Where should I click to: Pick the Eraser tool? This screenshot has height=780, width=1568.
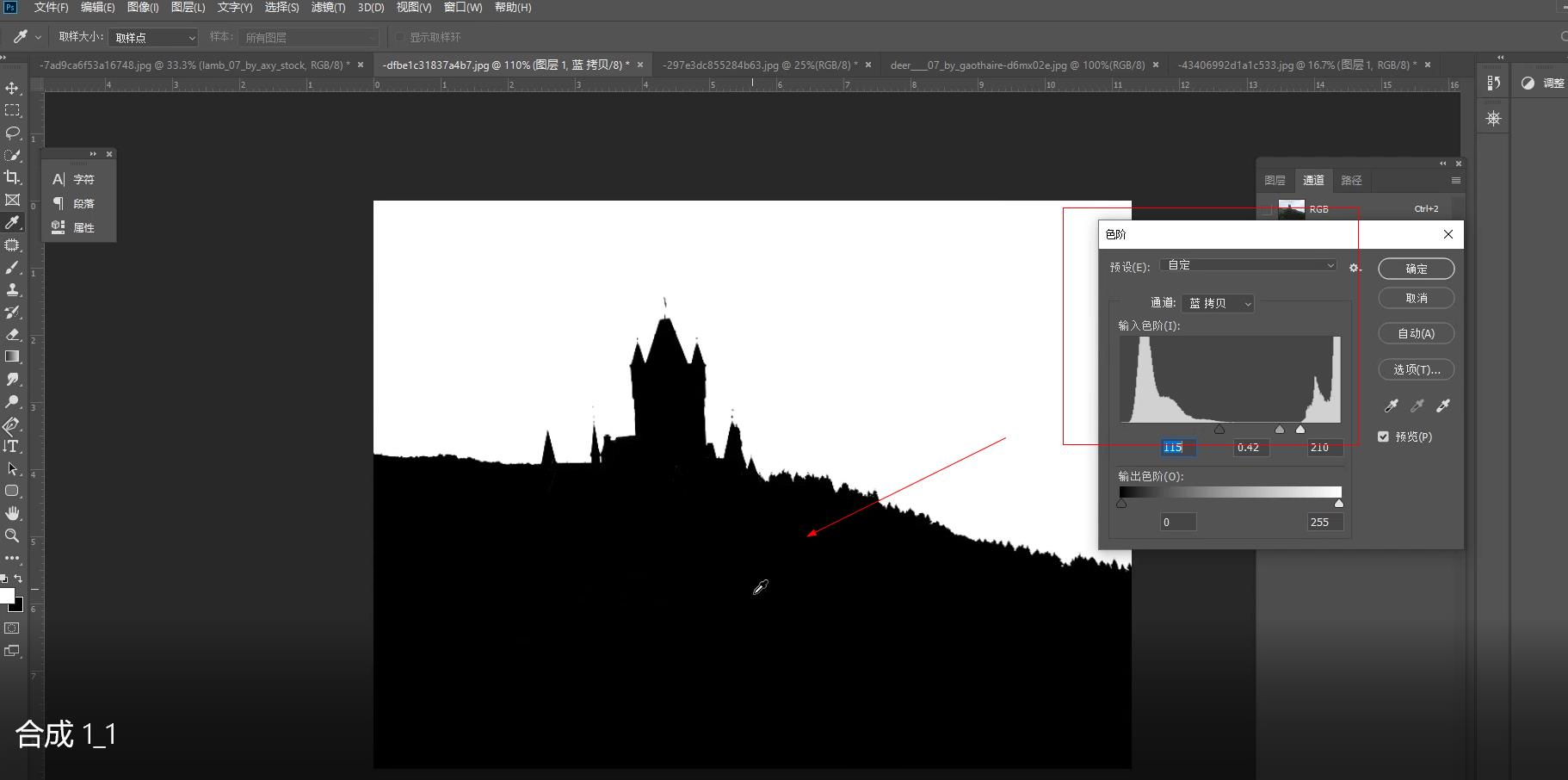tap(12, 334)
